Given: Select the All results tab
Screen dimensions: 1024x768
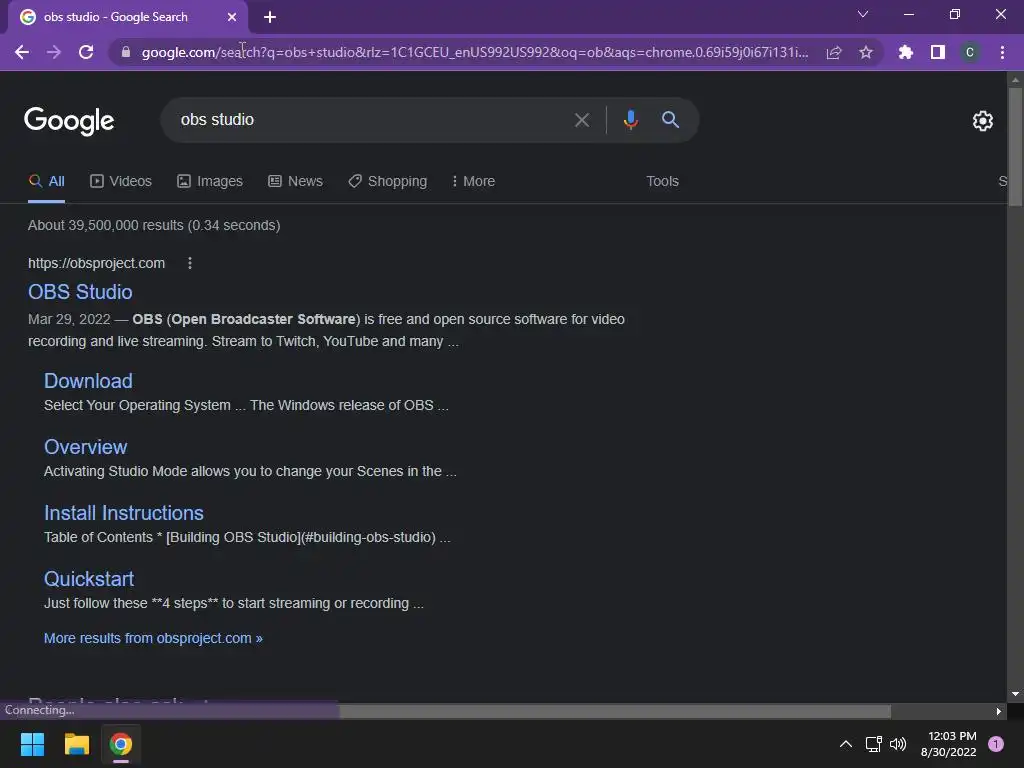Looking at the screenshot, I should tap(46, 182).
